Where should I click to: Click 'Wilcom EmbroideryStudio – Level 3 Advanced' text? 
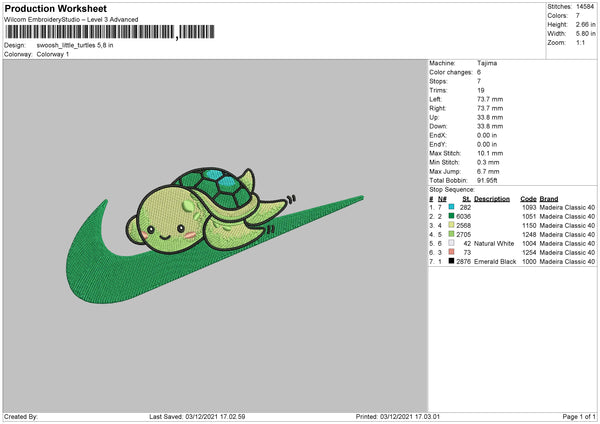click(x=71, y=20)
